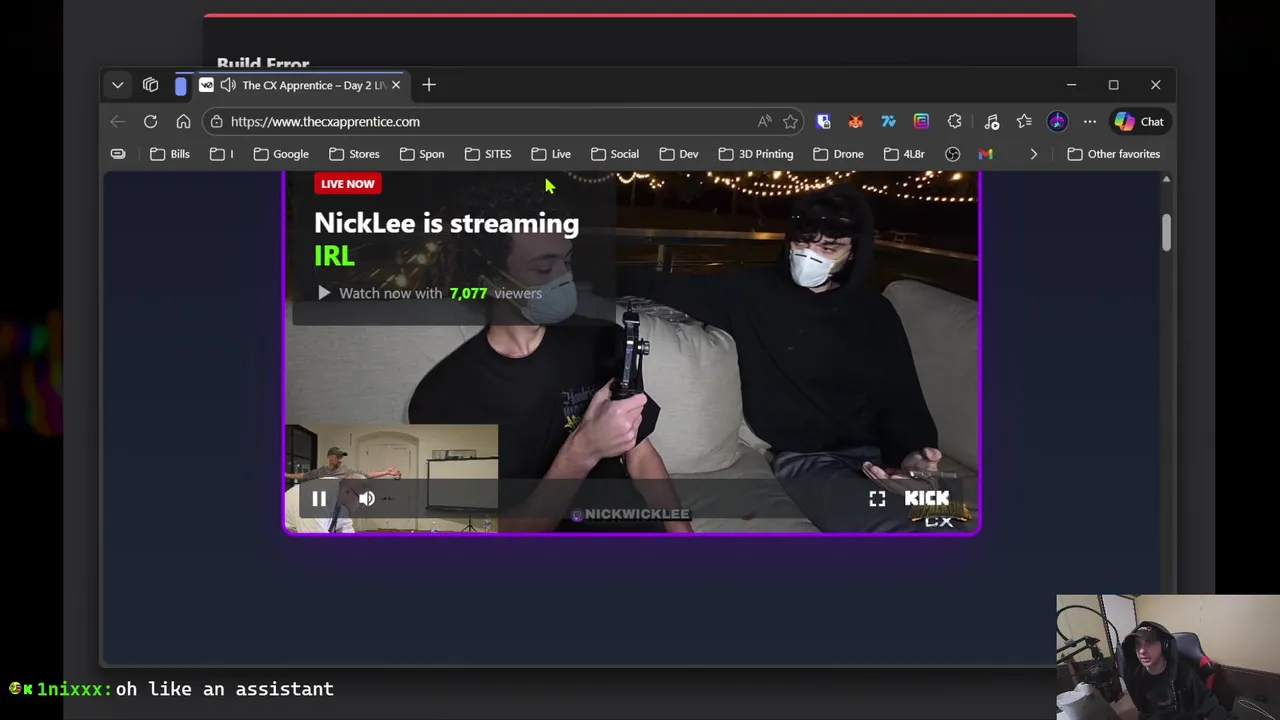
Task: Open the Stores bookmarks folder
Action: [354, 154]
